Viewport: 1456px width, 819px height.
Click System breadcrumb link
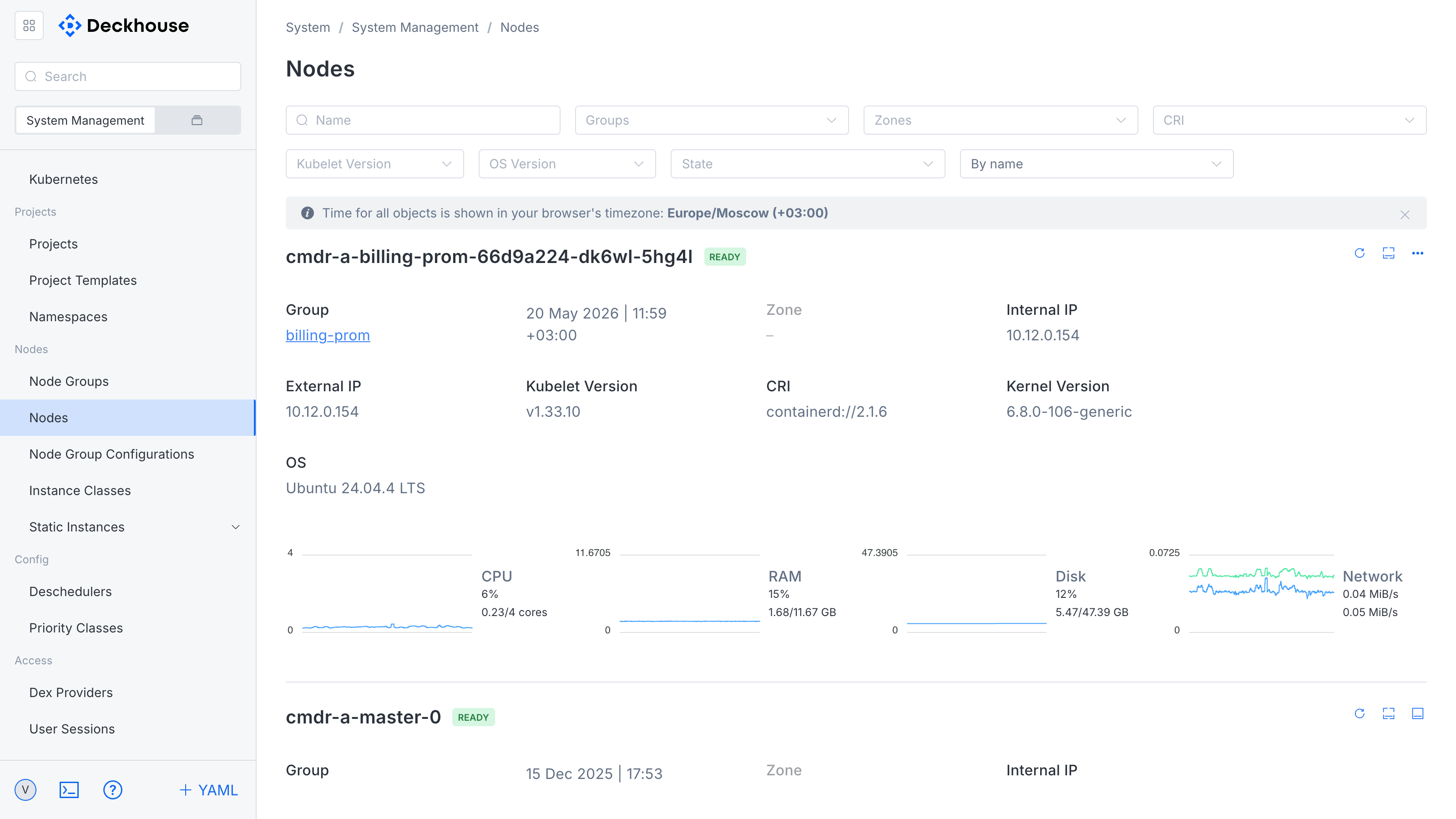pos(308,27)
